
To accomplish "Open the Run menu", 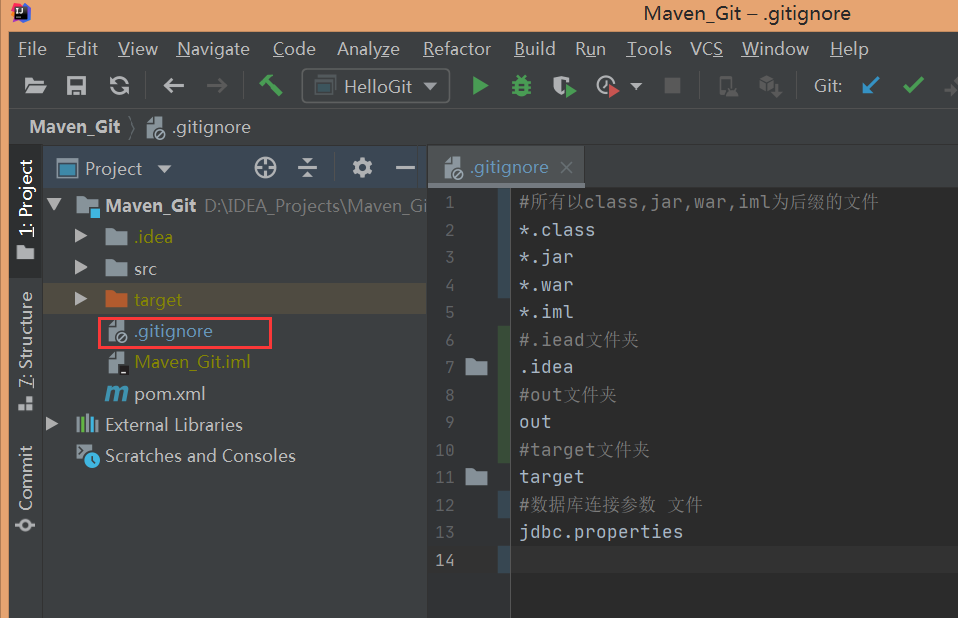I will click(590, 49).
